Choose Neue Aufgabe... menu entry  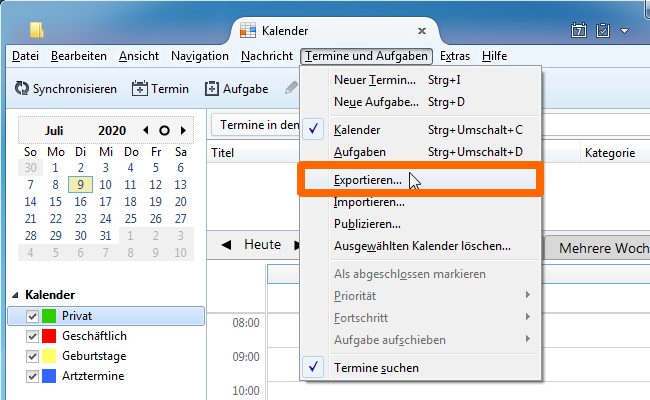[421, 102]
